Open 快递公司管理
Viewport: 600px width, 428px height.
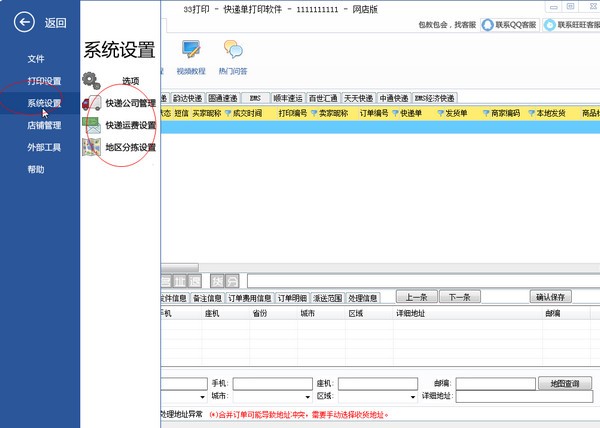point(131,103)
